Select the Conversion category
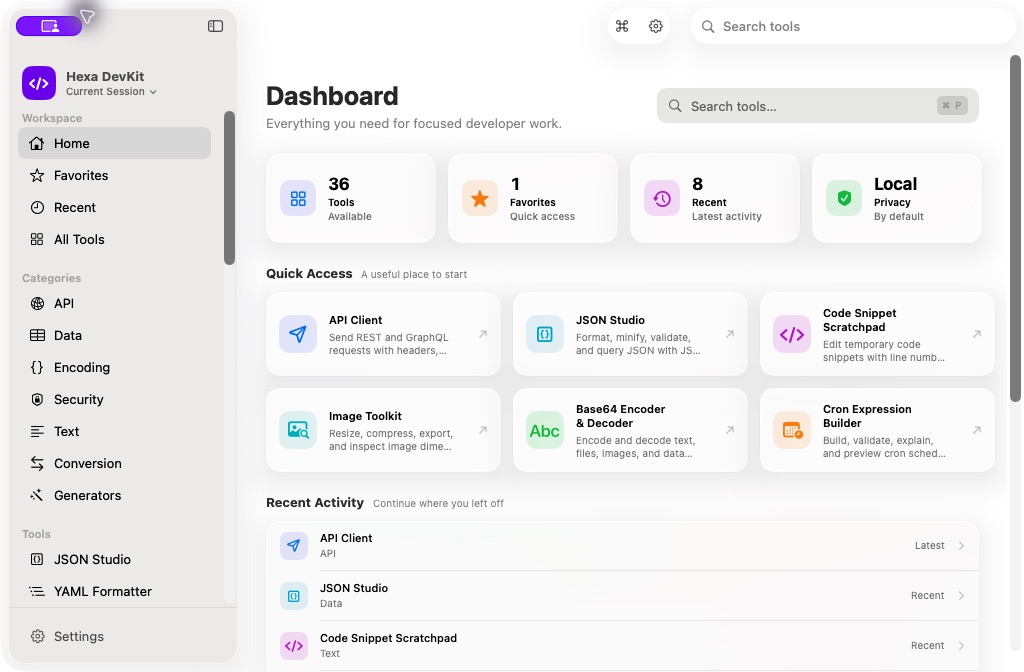1024x672 pixels. (x=114, y=463)
